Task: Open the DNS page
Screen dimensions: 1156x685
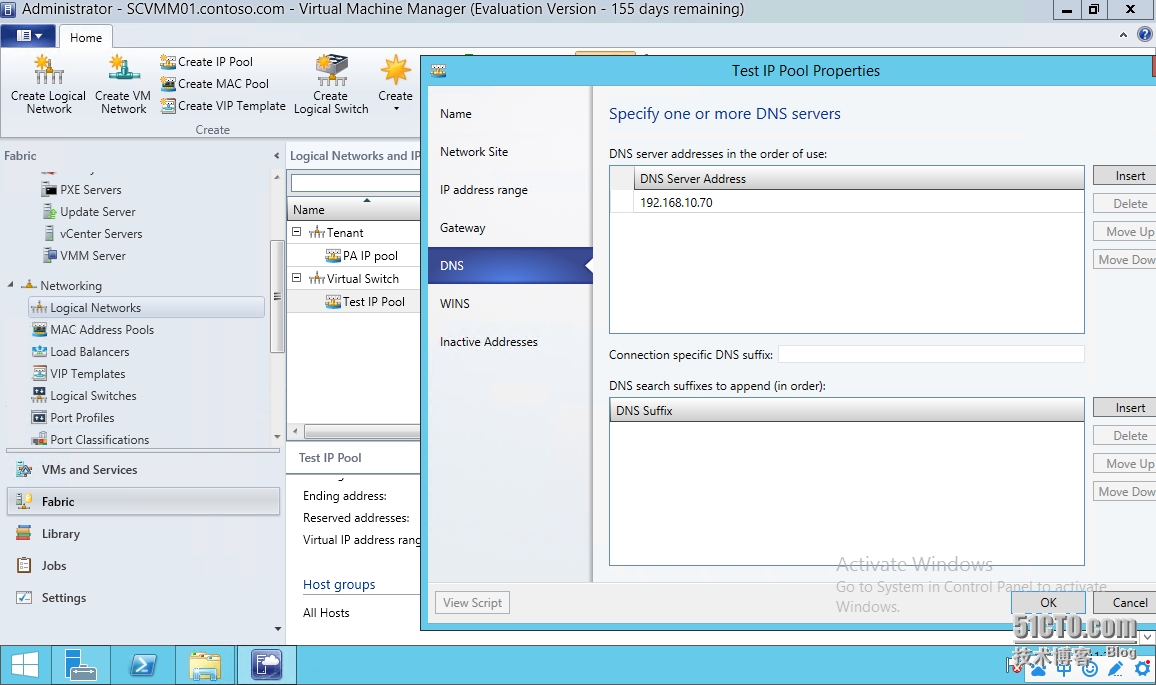Action: point(510,265)
